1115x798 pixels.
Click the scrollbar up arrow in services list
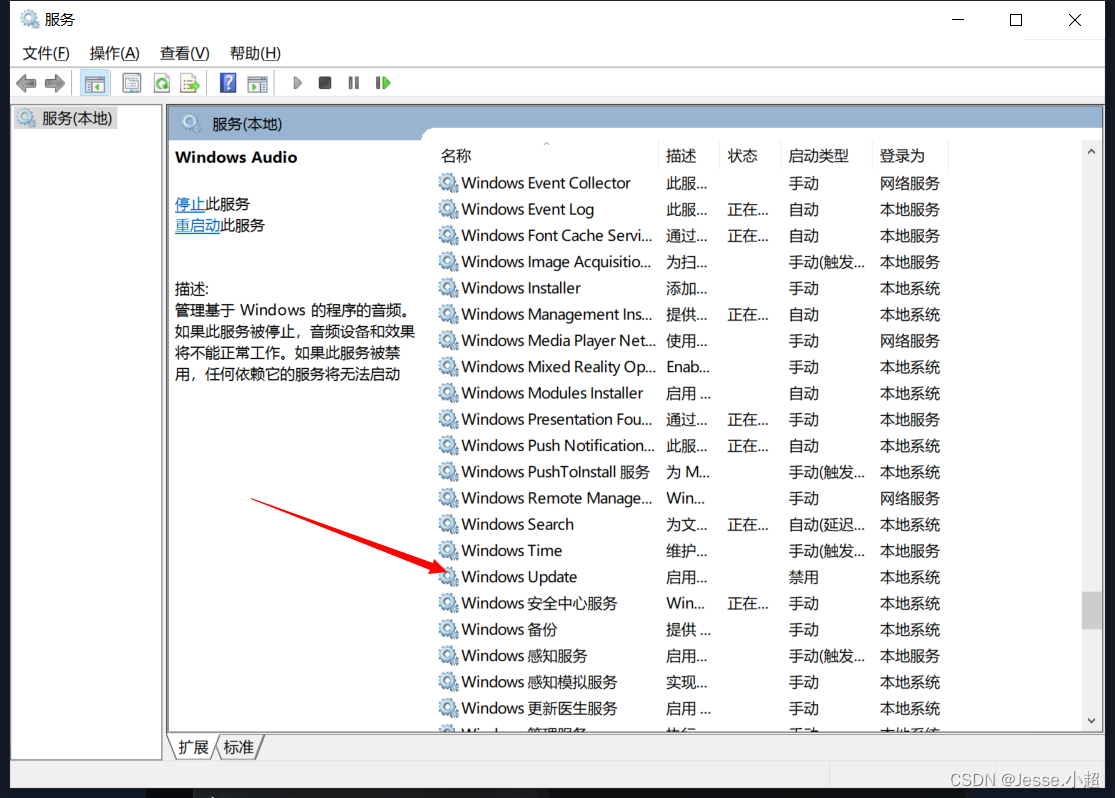[x=1092, y=151]
